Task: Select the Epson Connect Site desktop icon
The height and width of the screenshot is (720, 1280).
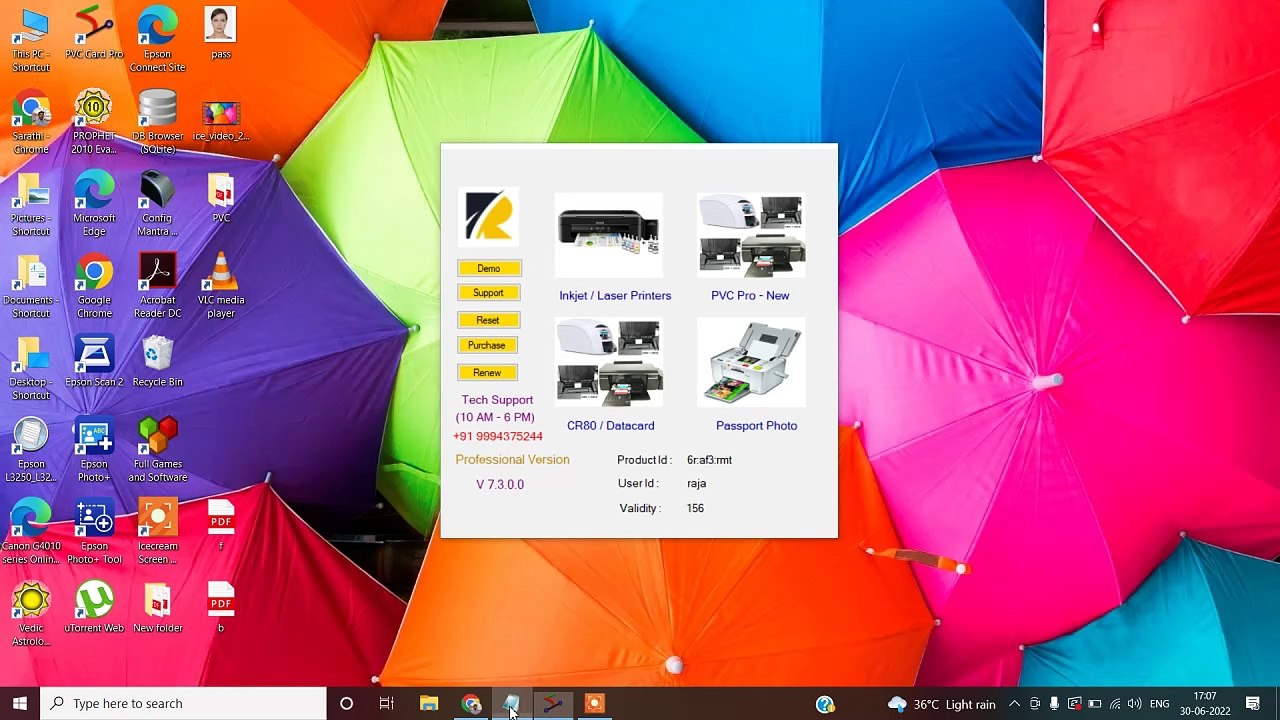Action: click(157, 40)
